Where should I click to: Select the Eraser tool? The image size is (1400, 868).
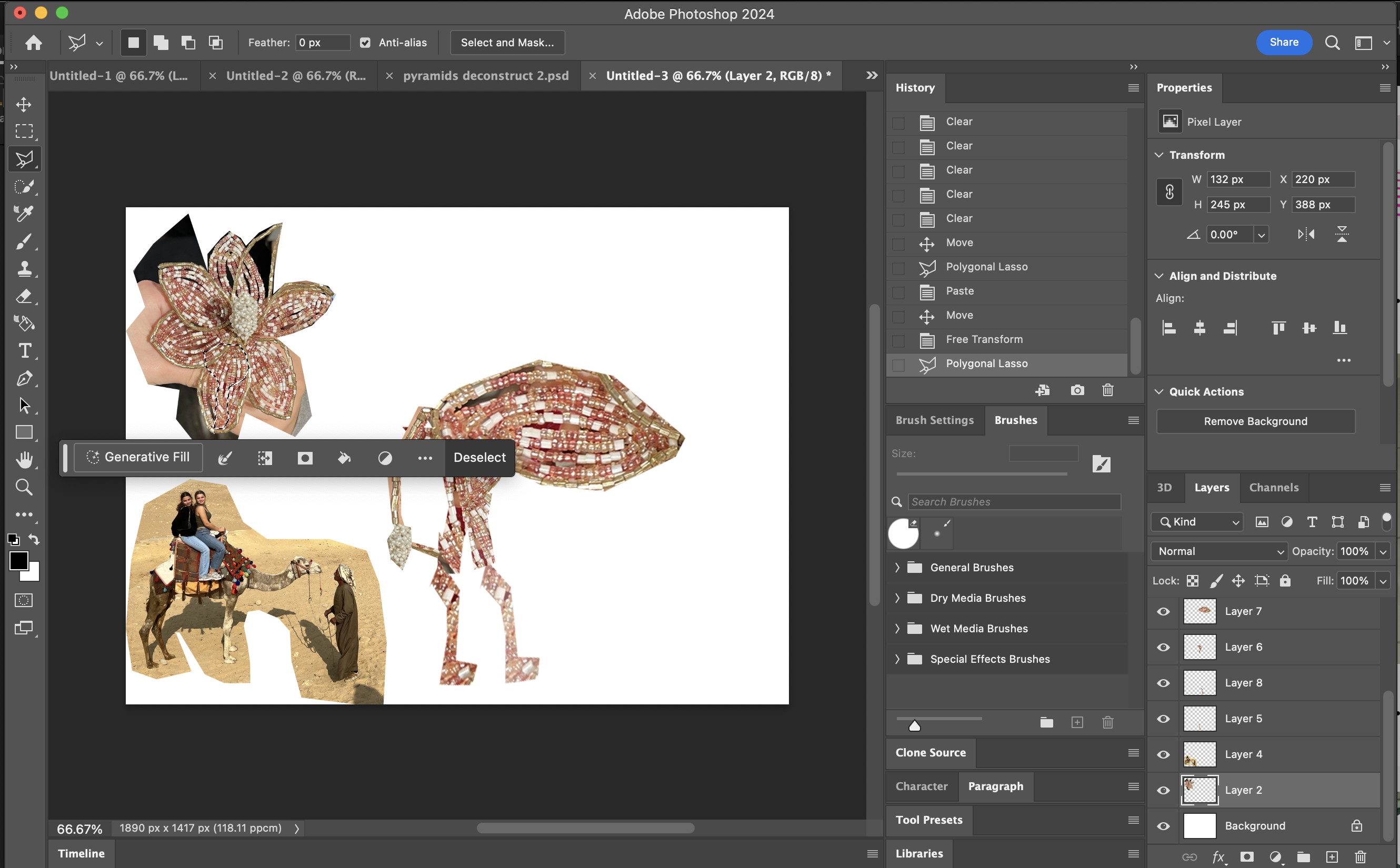(x=24, y=296)
